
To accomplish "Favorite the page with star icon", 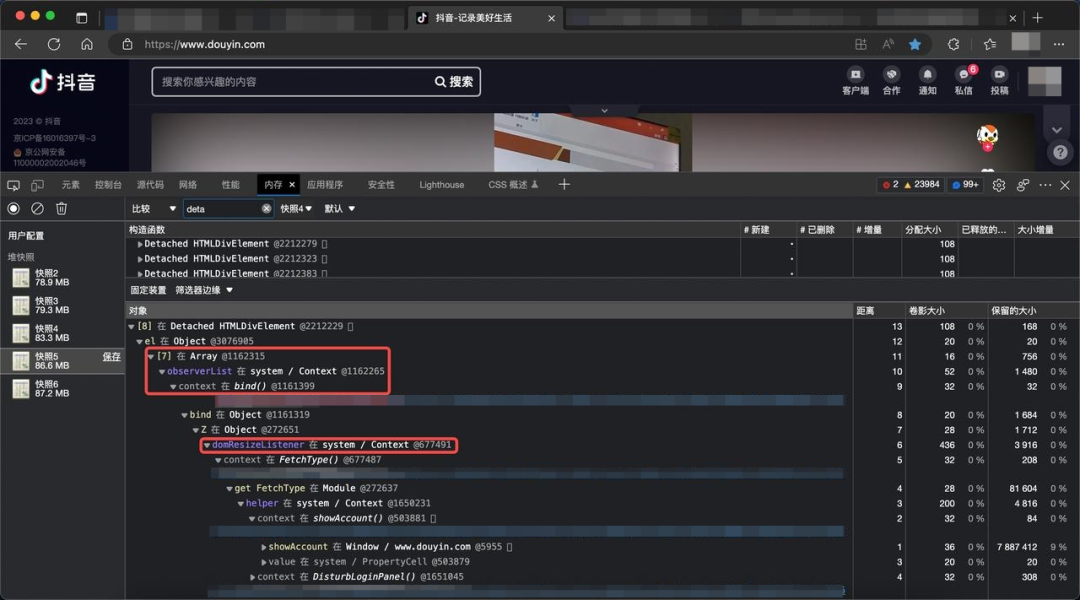I will click(x=915, y=44).
